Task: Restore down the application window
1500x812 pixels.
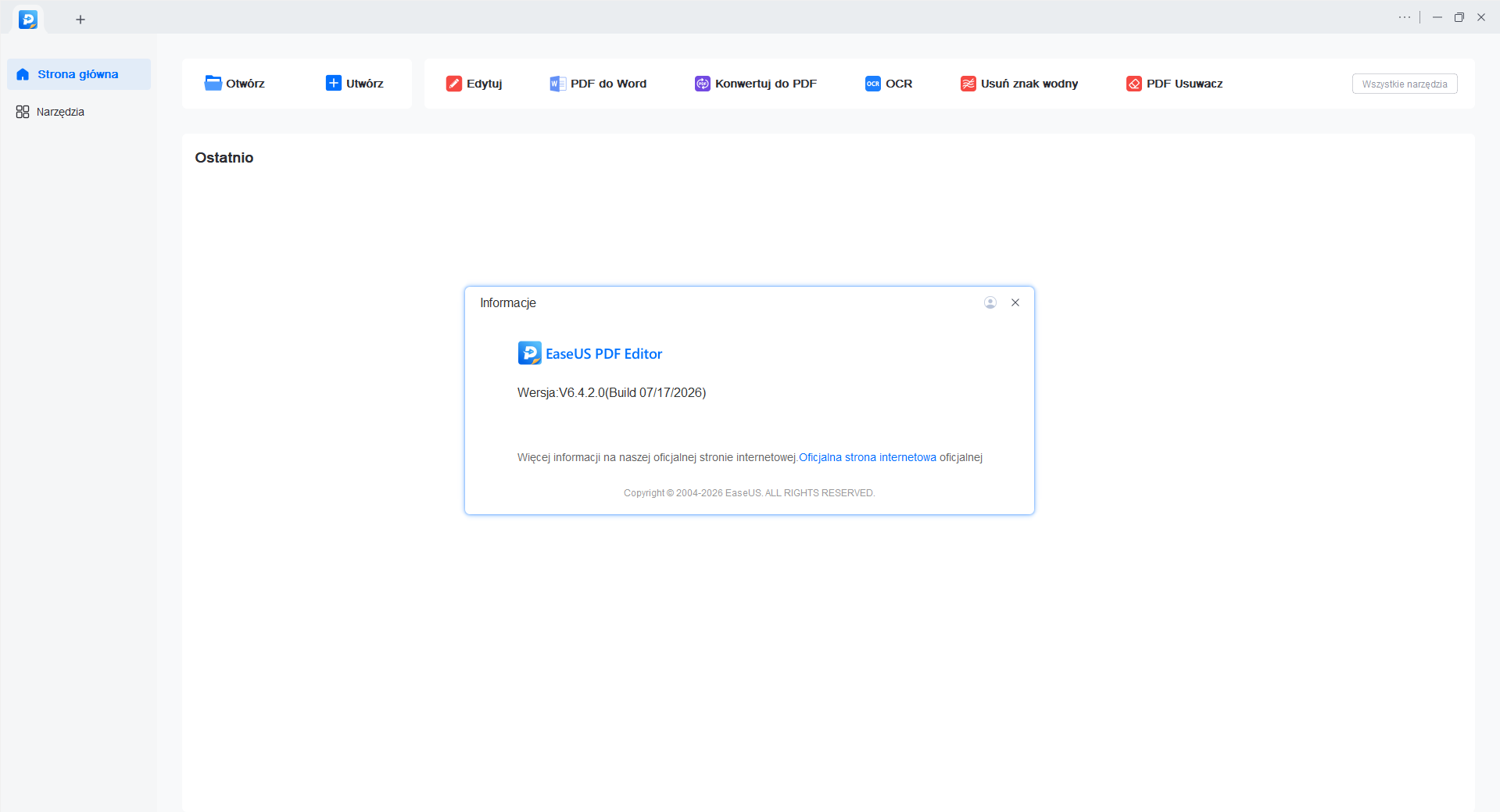Action: click(1459, 17)
